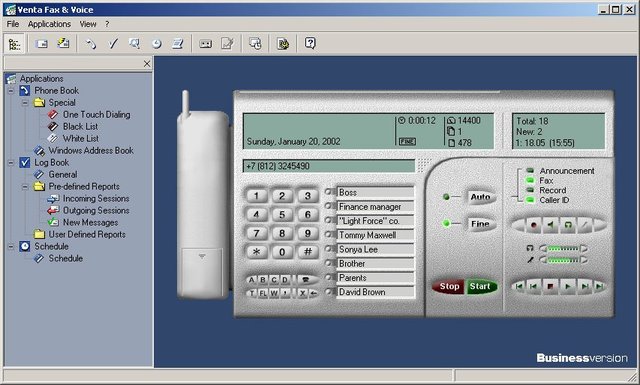Click the help question-mark toolbar icon
Viewport: 640px width, 385px height.
[x=310, y=43]
